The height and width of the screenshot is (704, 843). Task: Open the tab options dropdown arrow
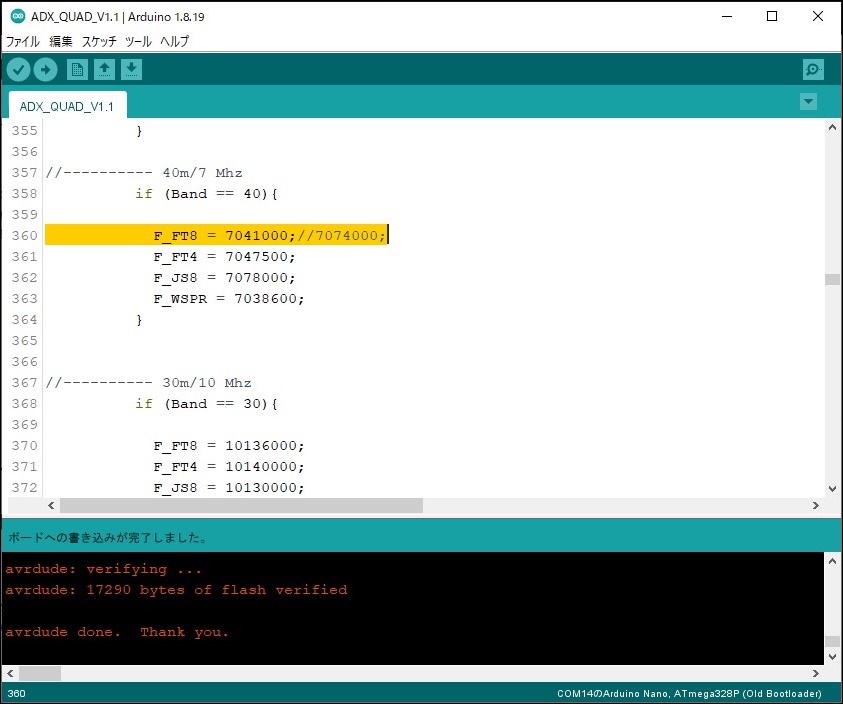808,101
